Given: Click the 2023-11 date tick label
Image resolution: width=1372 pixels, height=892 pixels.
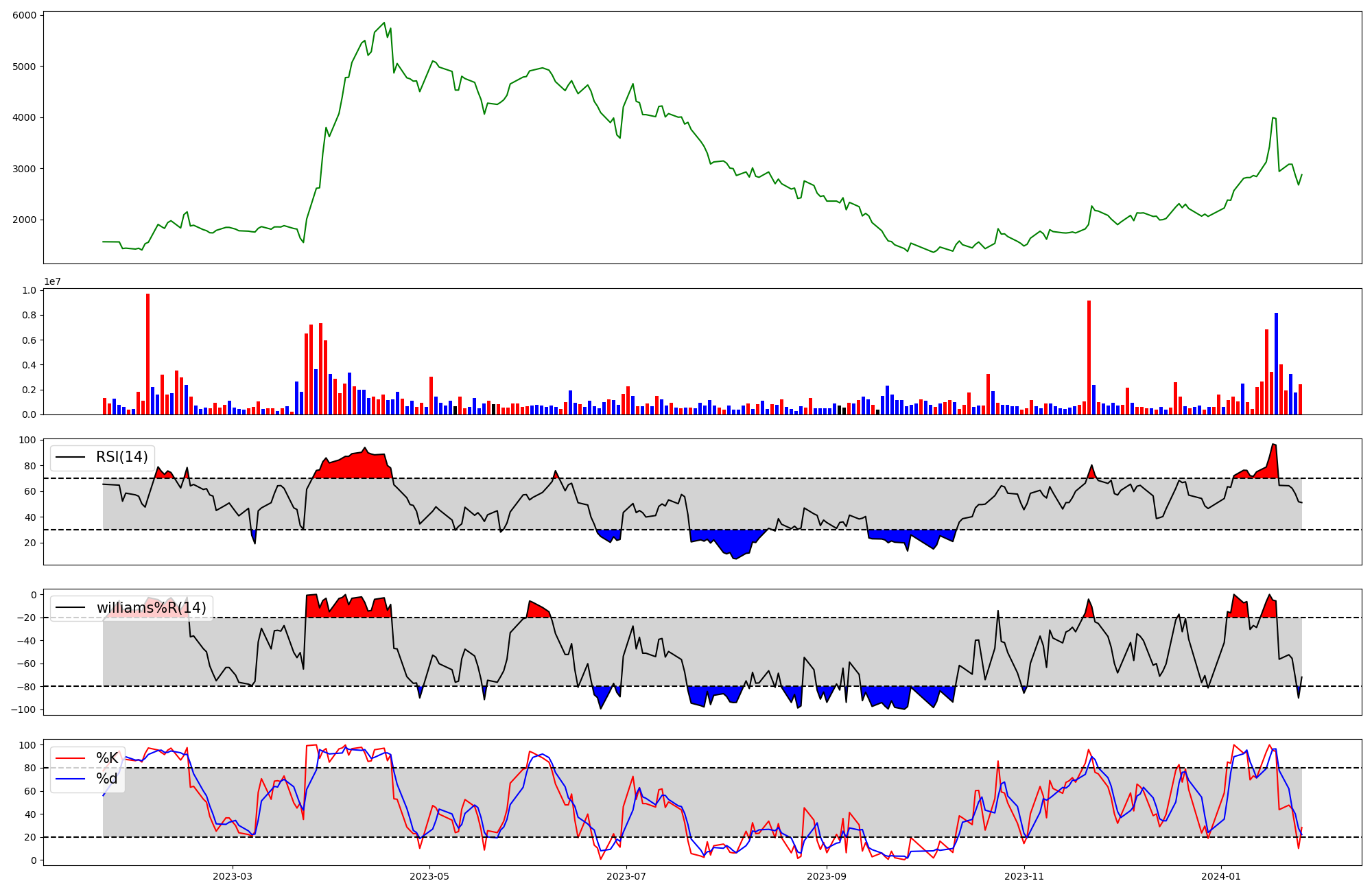Looking at the screenshot, I should pyautogui.click(x=1024, y=876).
